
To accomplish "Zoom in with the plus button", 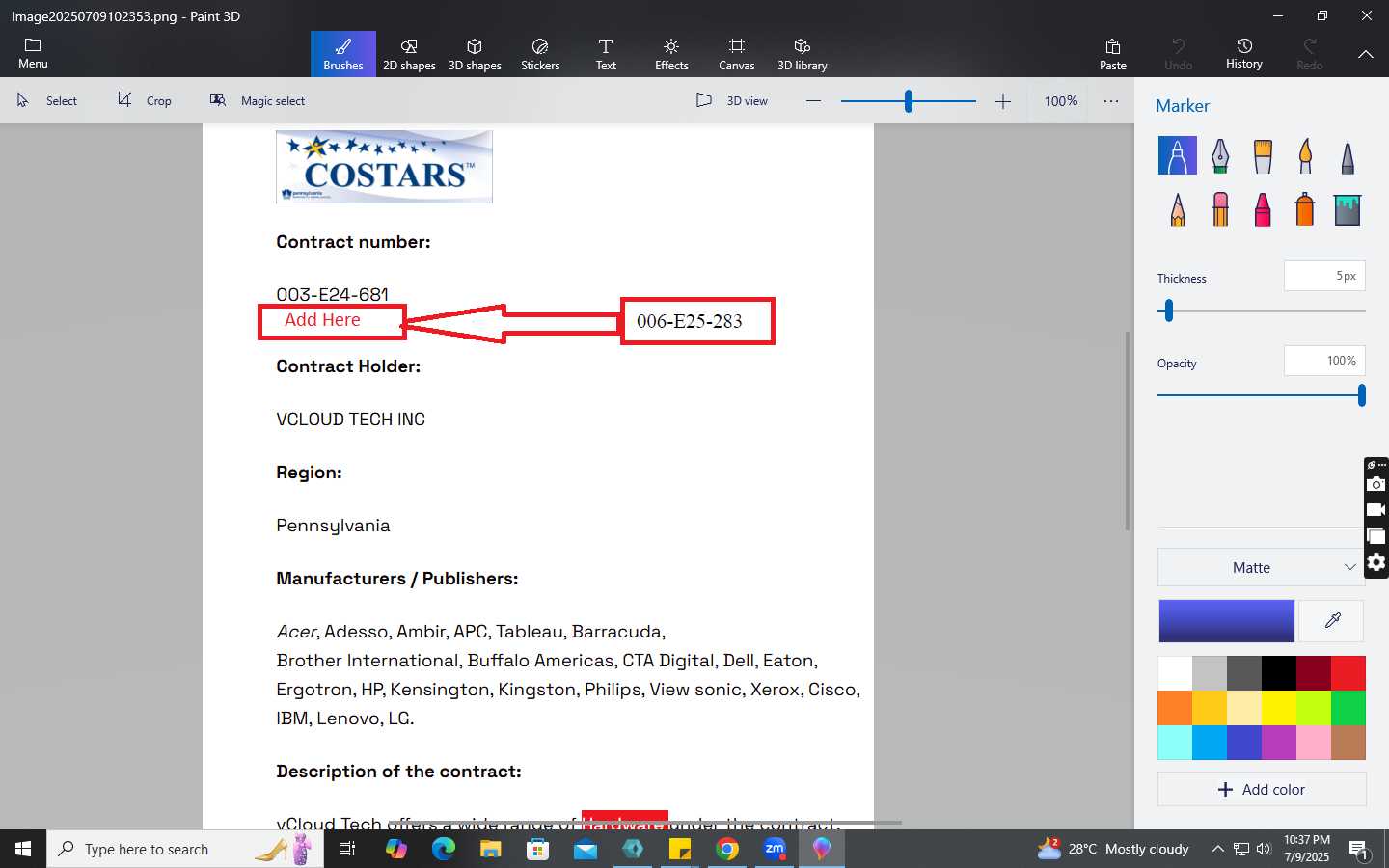I will pyautogui.click(x=1003, y=100).
